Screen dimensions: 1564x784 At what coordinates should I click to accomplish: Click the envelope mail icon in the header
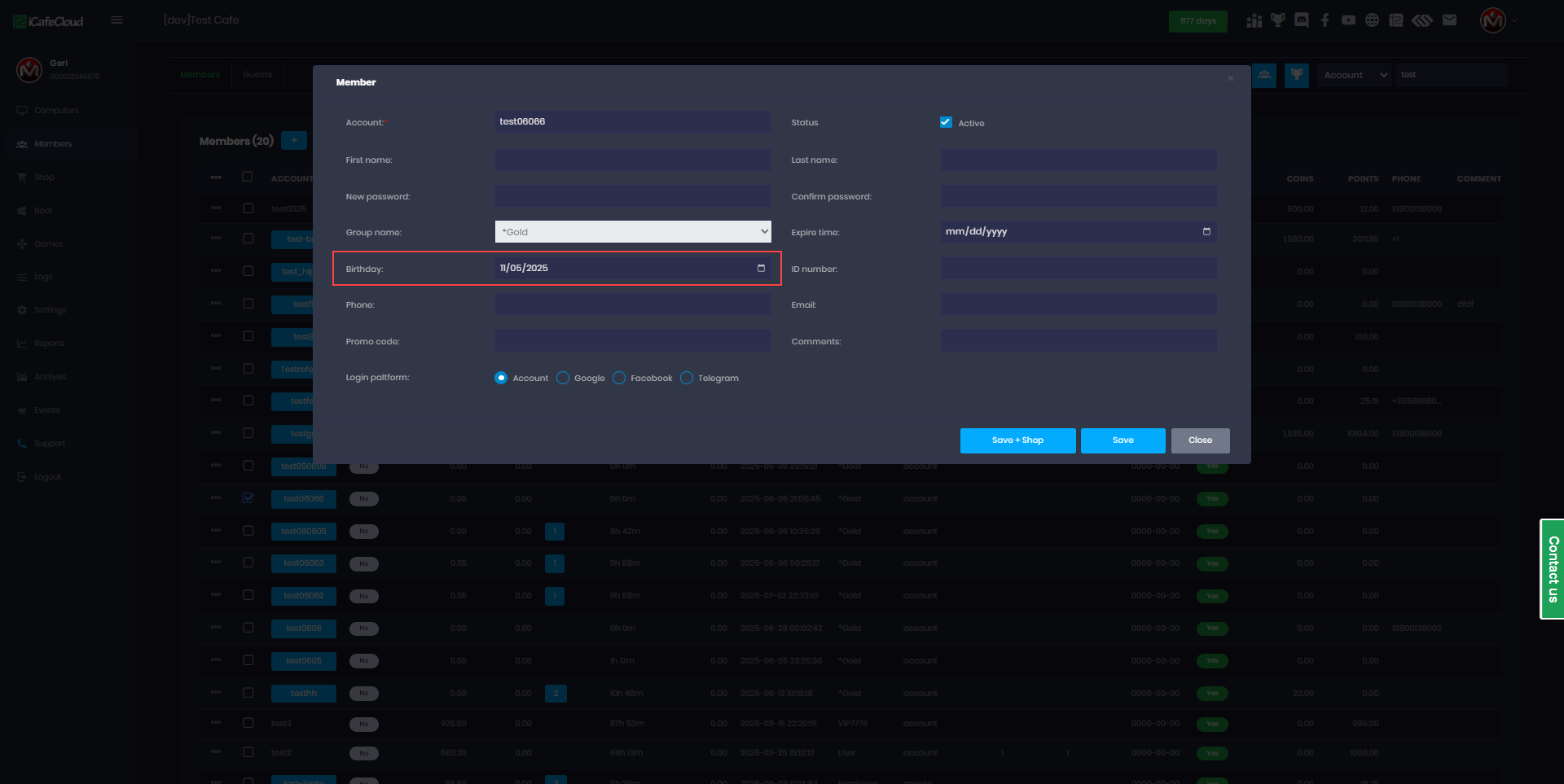point(1449,20)
